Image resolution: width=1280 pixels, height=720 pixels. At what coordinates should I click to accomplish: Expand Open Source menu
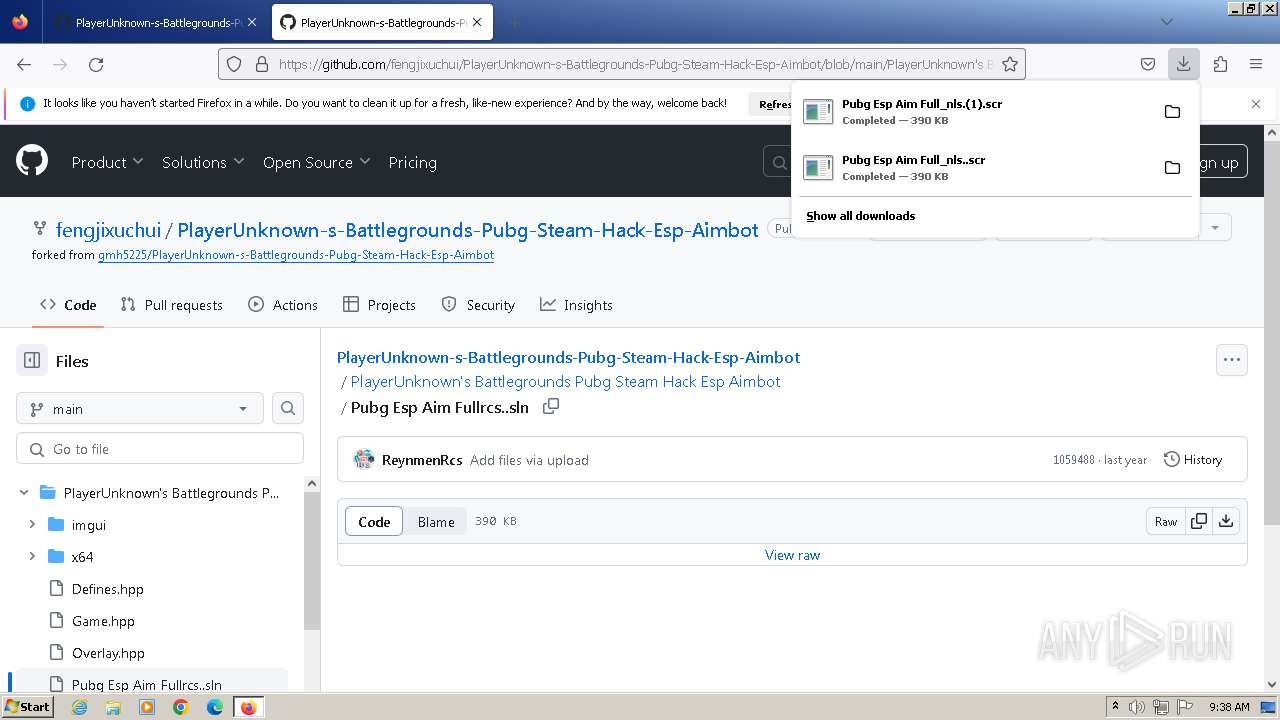pyautogui.click(x=316, y=162)
